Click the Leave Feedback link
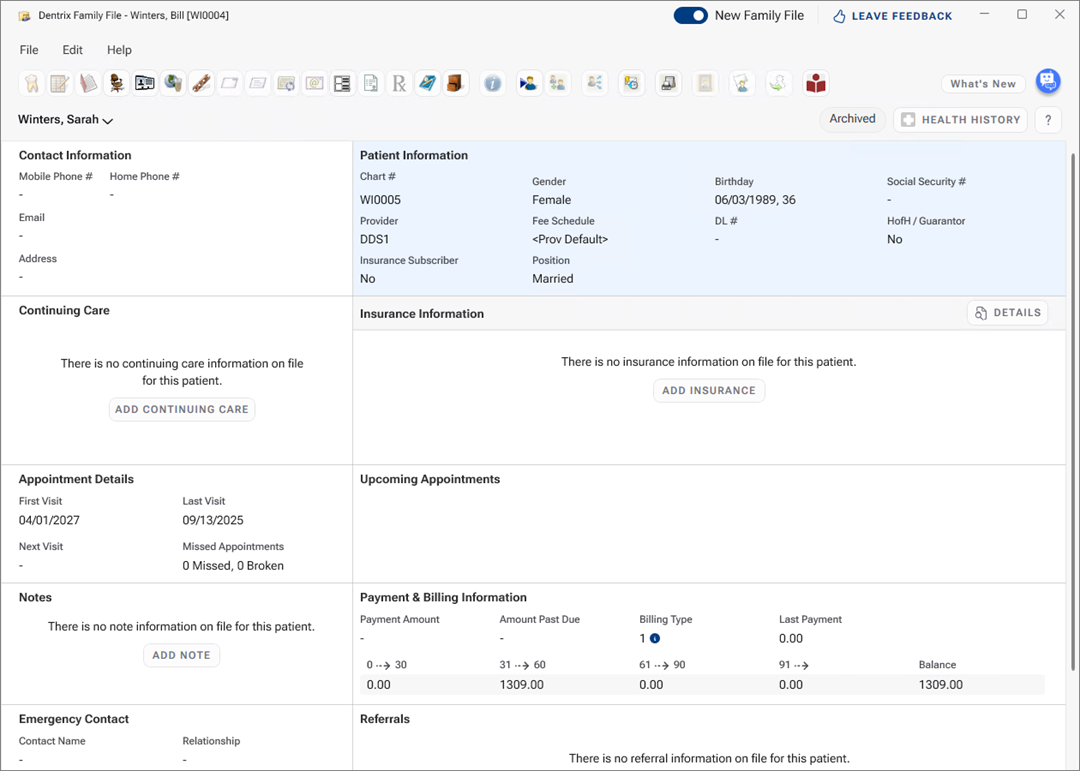 [x=892, y=16]
